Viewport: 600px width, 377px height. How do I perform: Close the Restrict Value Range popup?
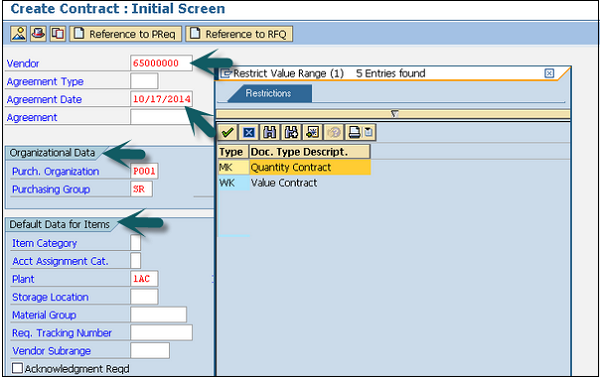549,73
